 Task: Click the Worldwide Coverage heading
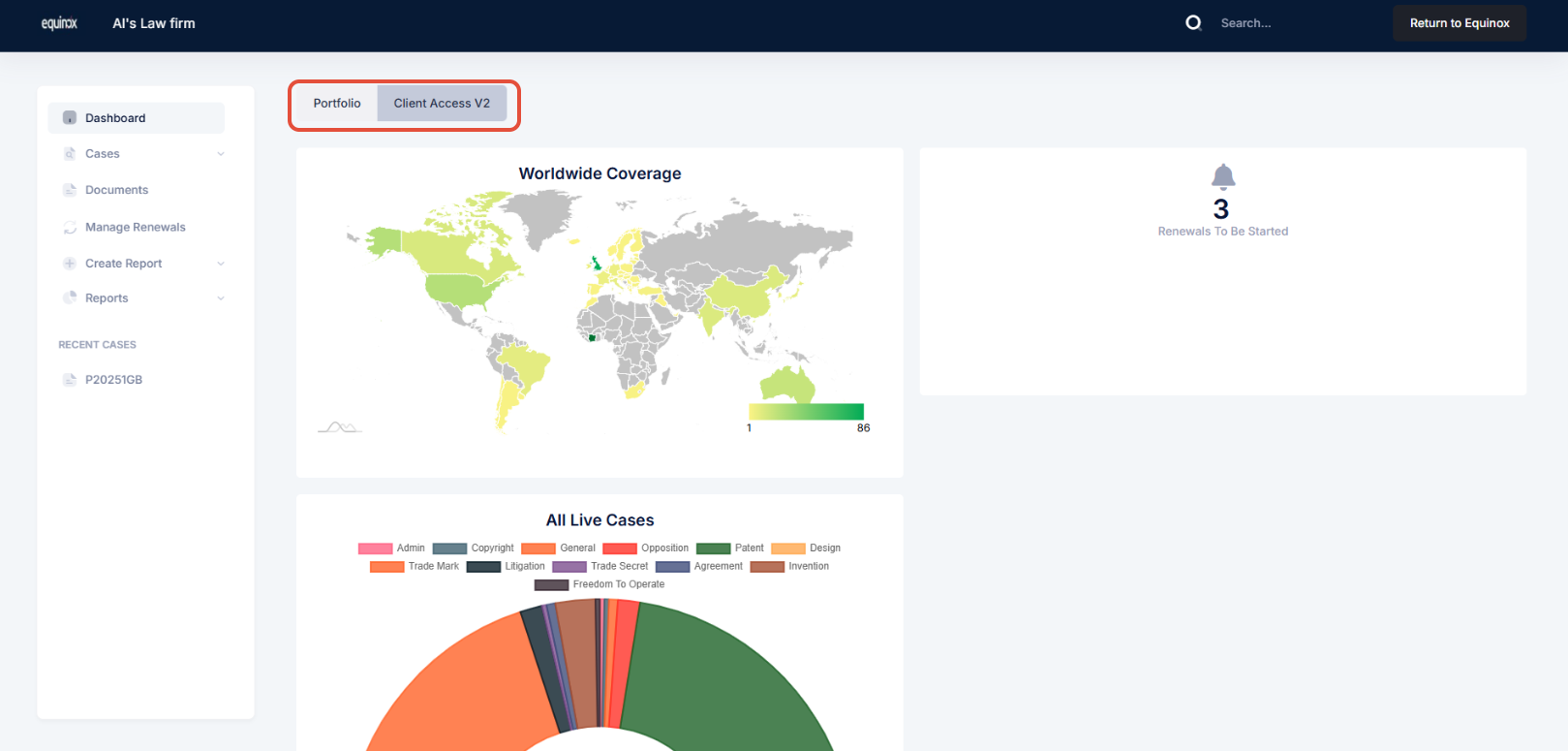(600, 173)
